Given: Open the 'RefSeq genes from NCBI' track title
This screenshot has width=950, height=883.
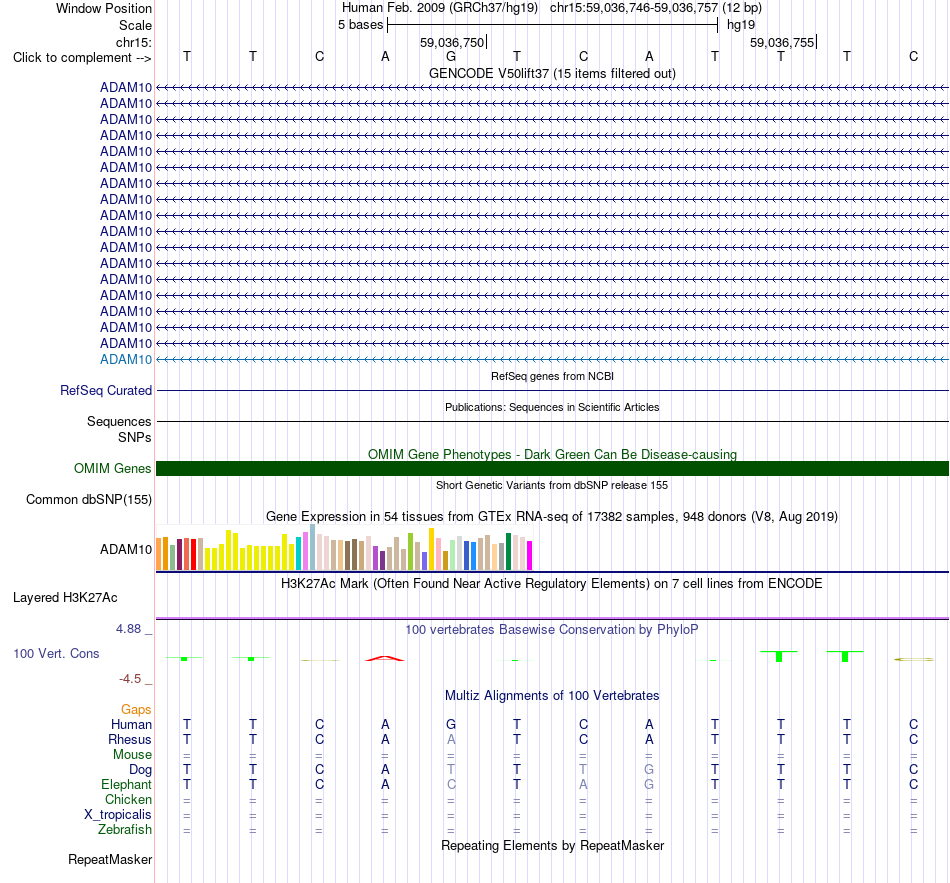Looking at the screenshot, I should 552,376.
